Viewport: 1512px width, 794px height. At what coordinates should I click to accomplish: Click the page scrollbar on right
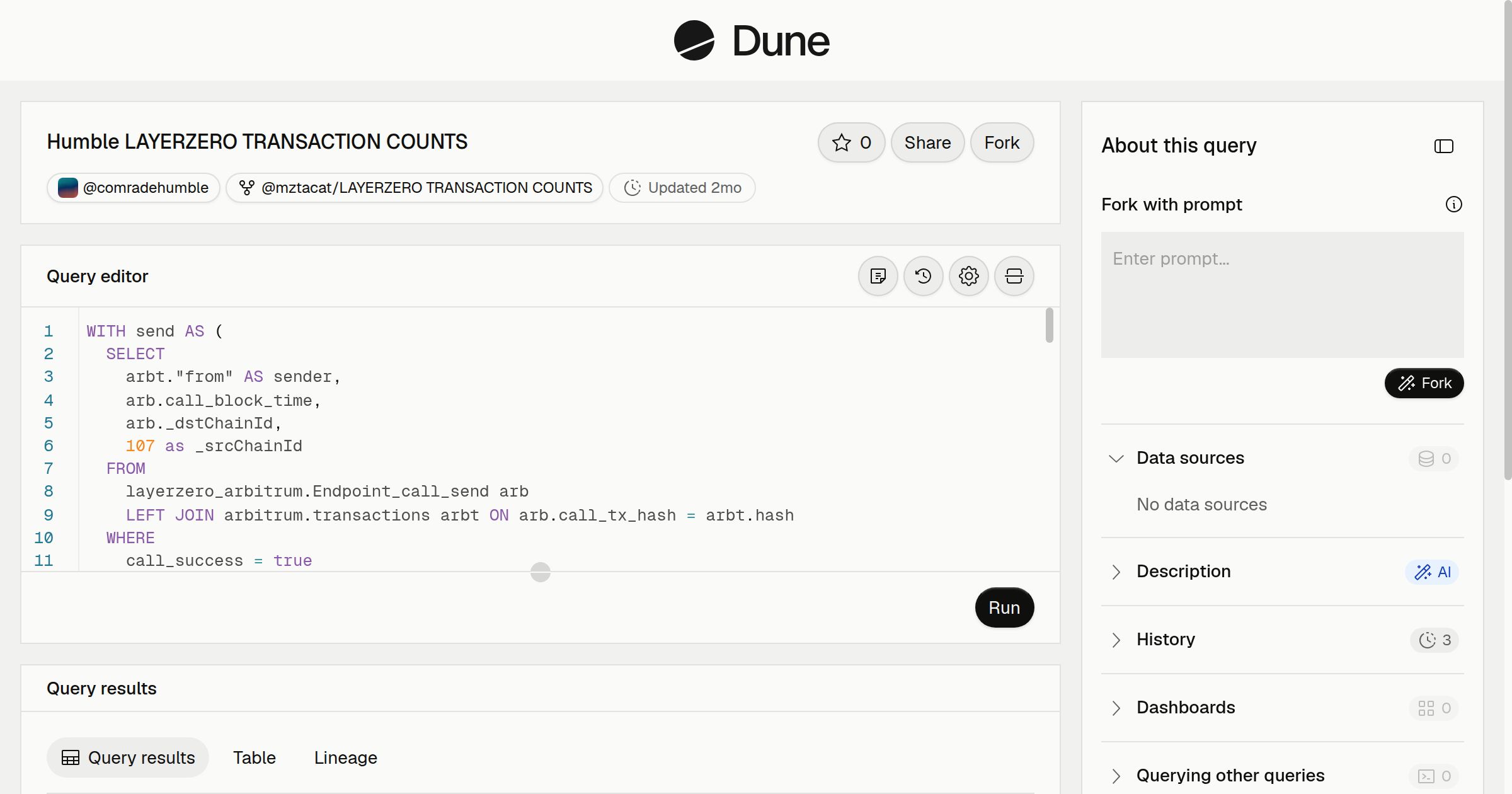click(x=1508, y=239)
